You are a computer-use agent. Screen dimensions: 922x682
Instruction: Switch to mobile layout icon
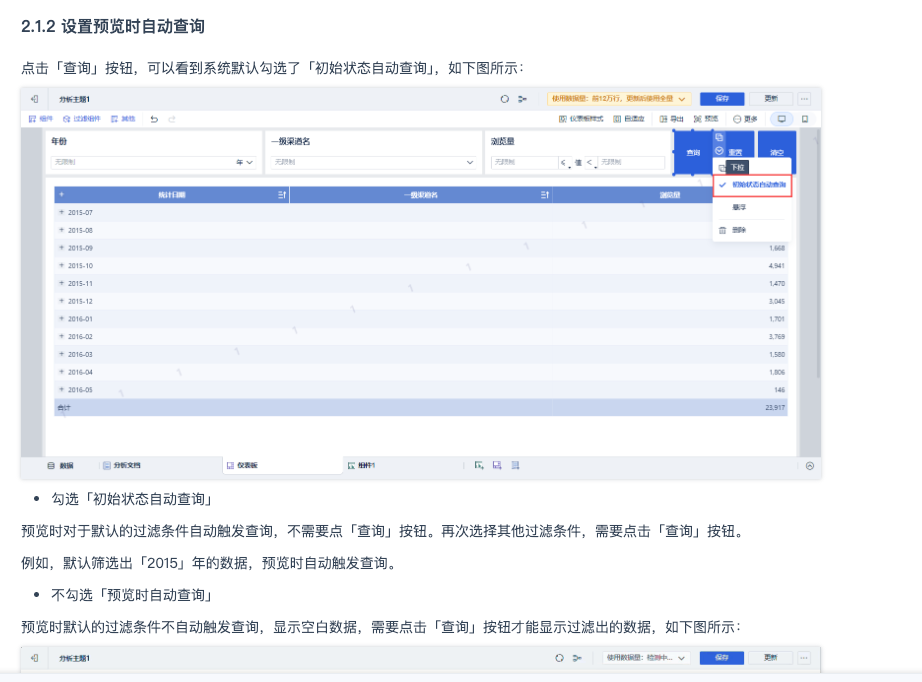tap(805, 119)
